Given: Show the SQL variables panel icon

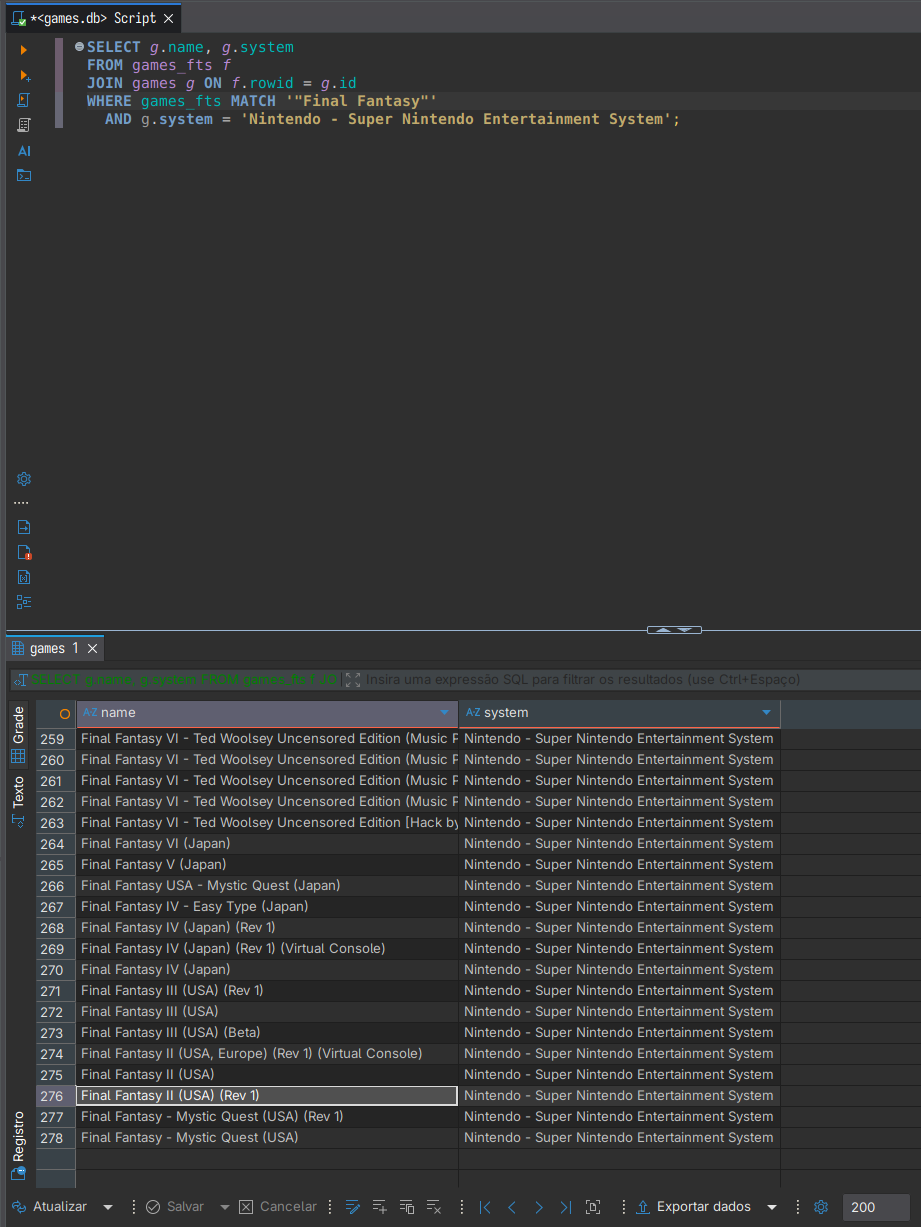Looking at the screenshot, I should coord(24,577).
